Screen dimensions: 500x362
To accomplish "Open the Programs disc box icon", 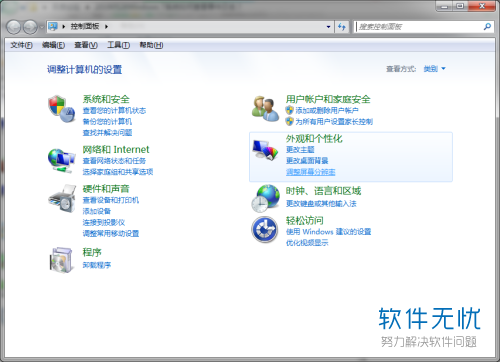I will [x=61, y=260].
